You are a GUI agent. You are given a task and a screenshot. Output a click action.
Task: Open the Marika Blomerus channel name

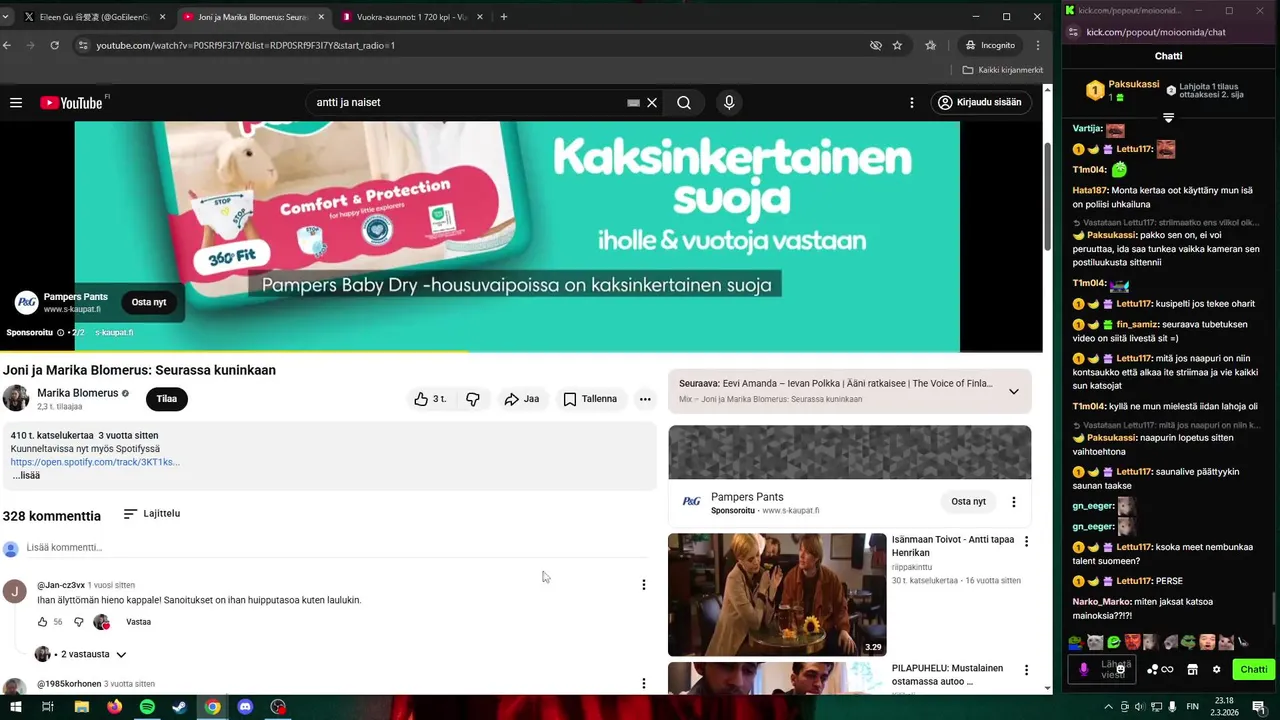77,393
